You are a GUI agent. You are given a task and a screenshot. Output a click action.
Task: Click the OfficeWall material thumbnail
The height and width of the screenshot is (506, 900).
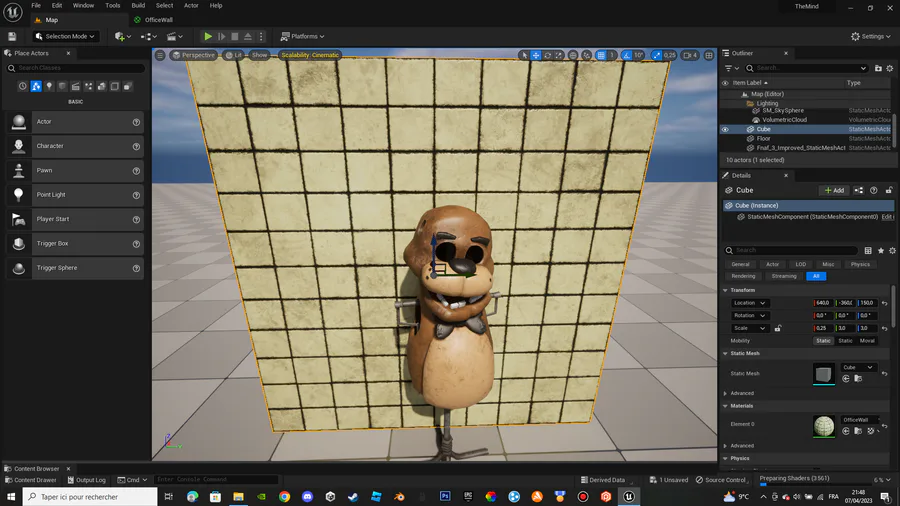824,426
